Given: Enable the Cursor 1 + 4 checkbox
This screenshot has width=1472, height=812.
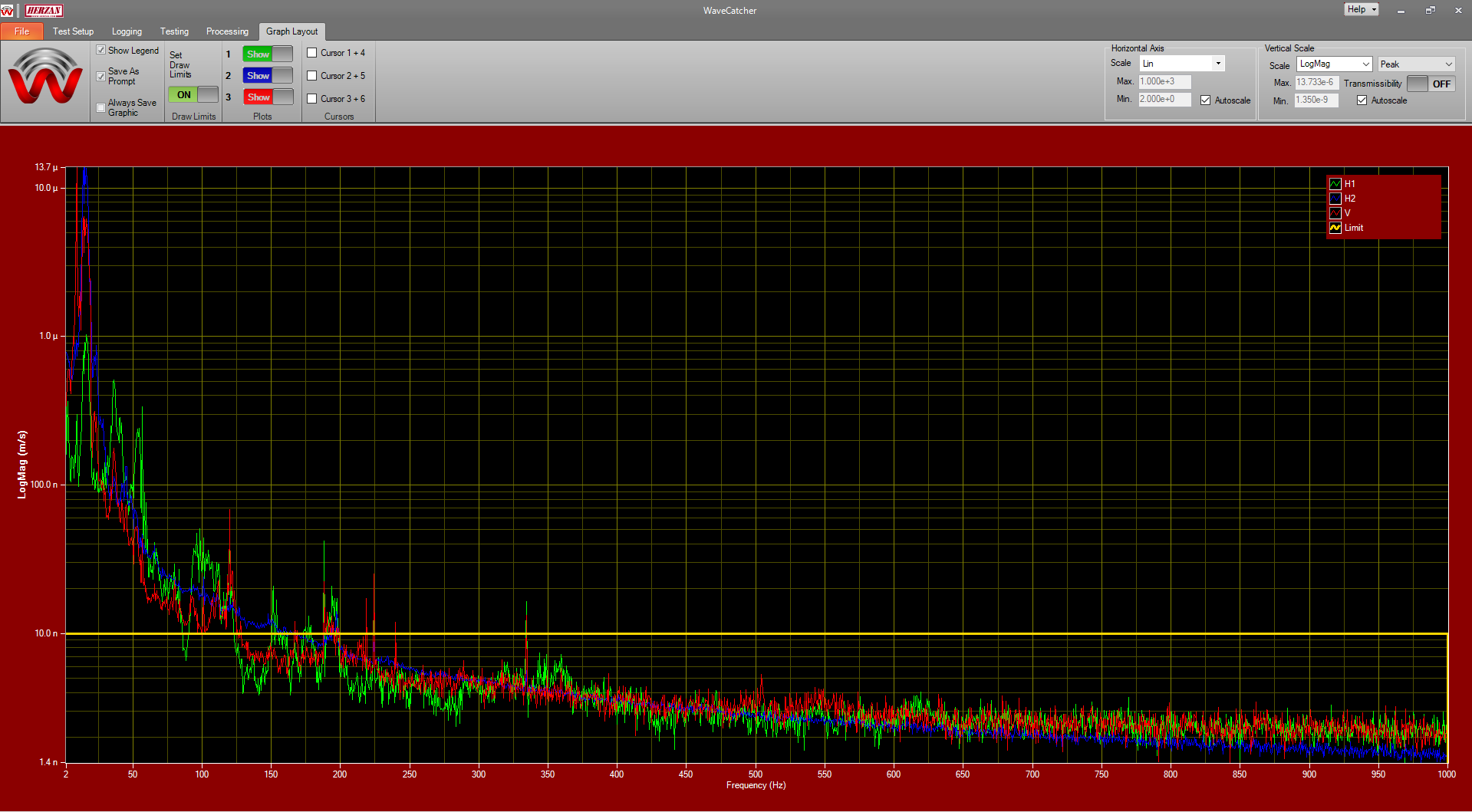Looking at the screenshot, I should click(x=312, y=53).
